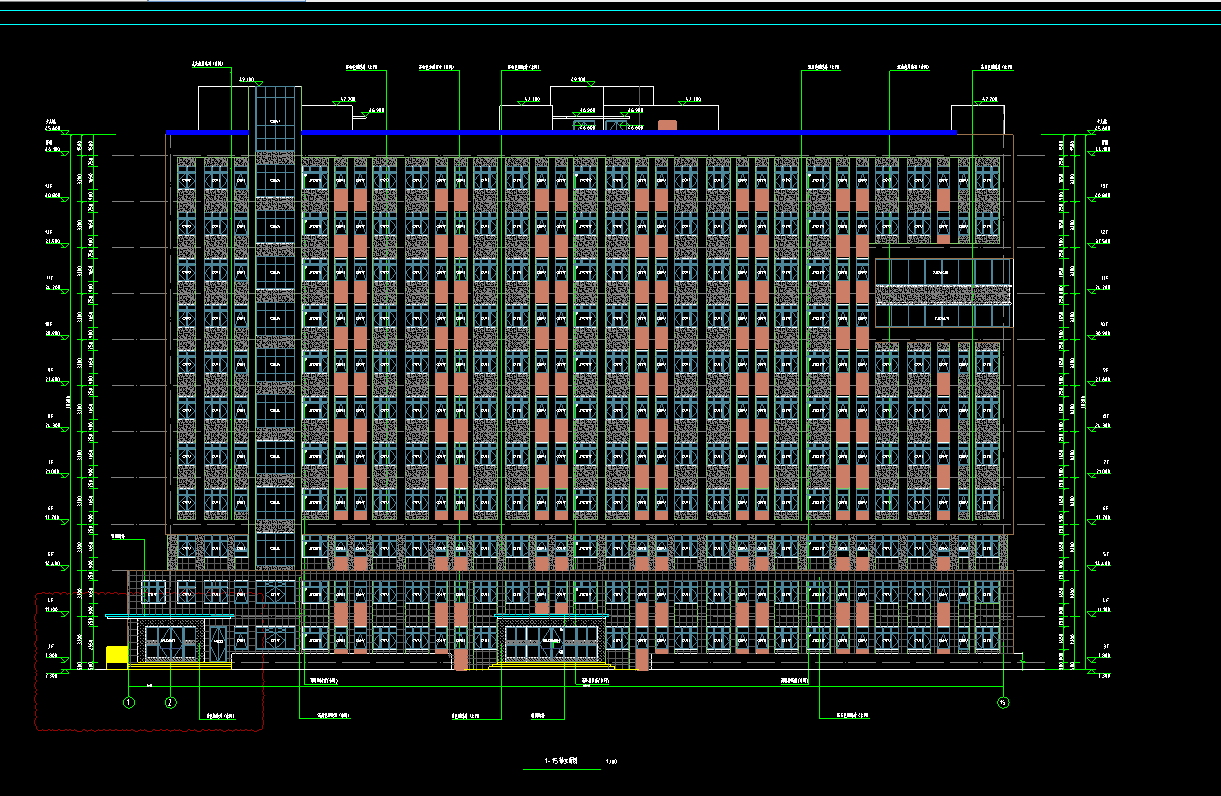
Task: Select the short blue parapet bar left of tower
Action: pos(207,132)
